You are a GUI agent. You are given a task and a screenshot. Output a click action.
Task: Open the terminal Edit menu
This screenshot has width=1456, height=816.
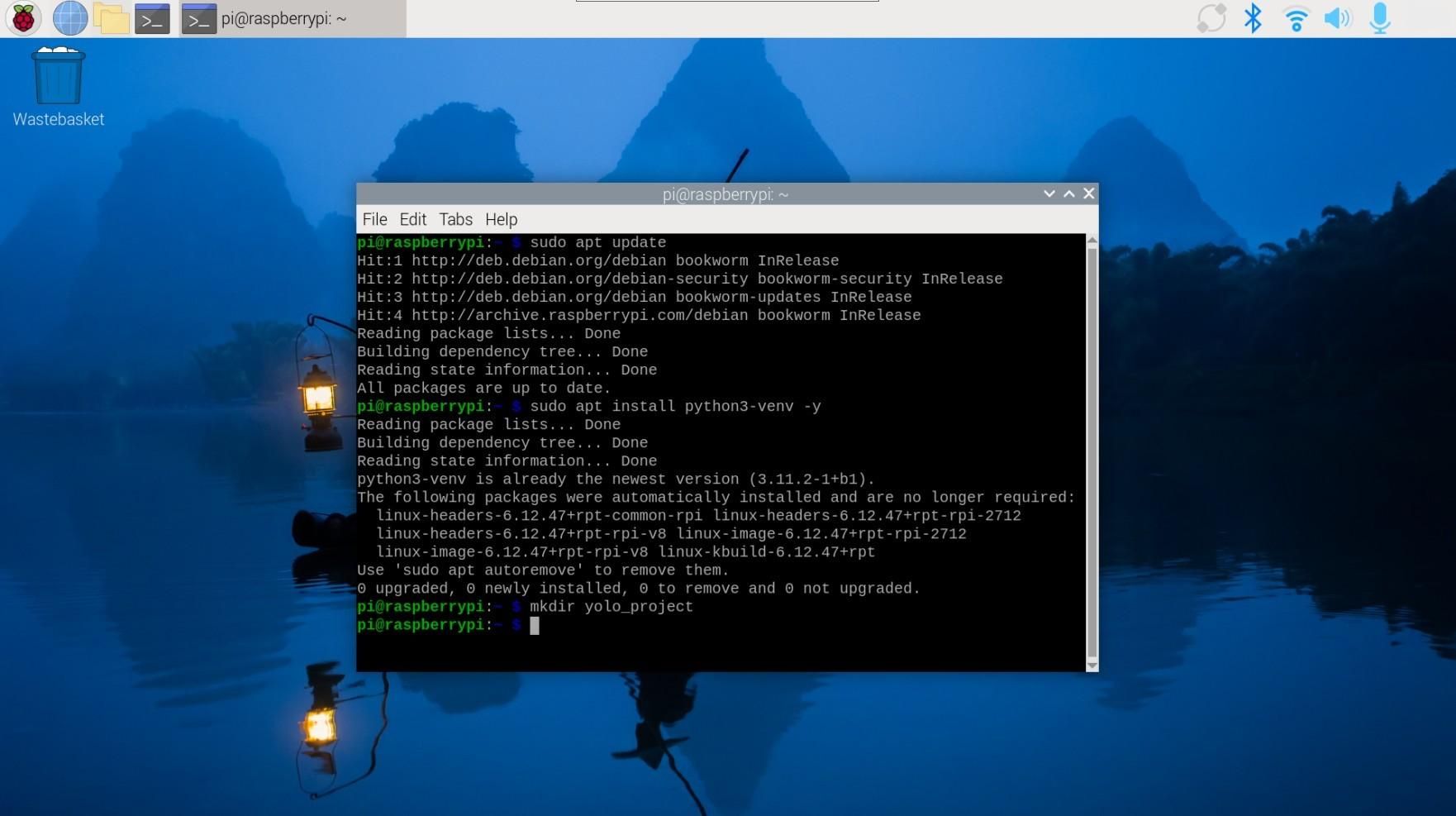click(412, 219)
